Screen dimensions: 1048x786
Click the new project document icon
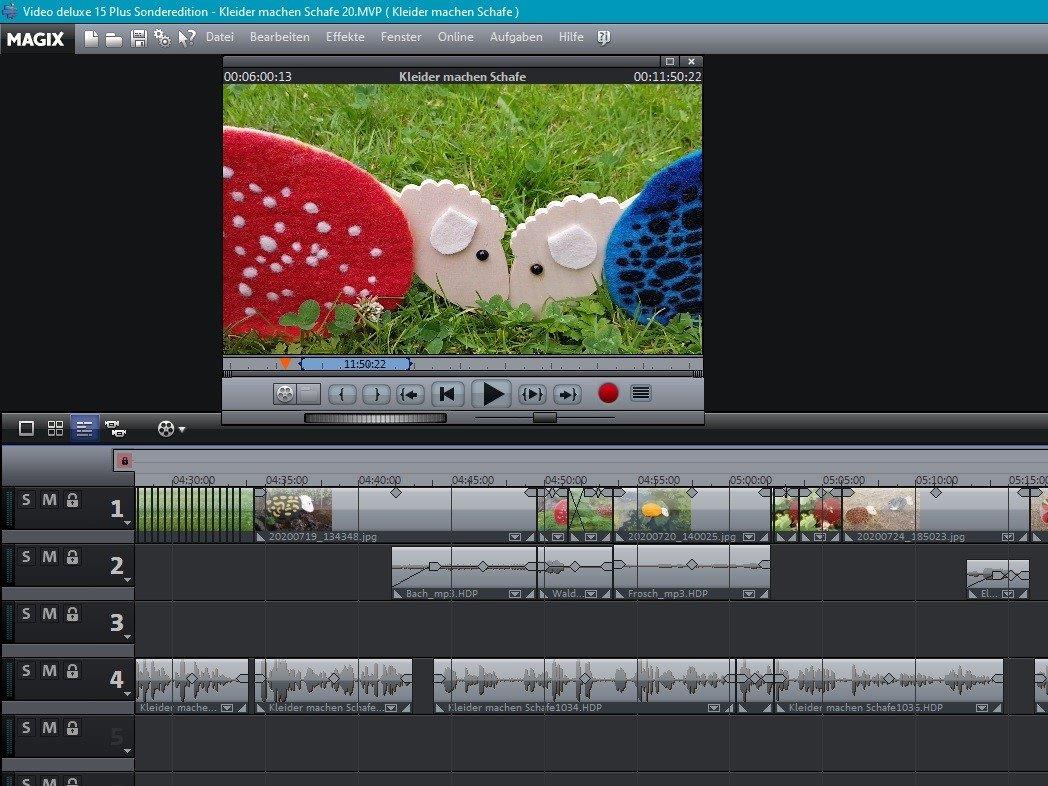[x=91, y=38]
